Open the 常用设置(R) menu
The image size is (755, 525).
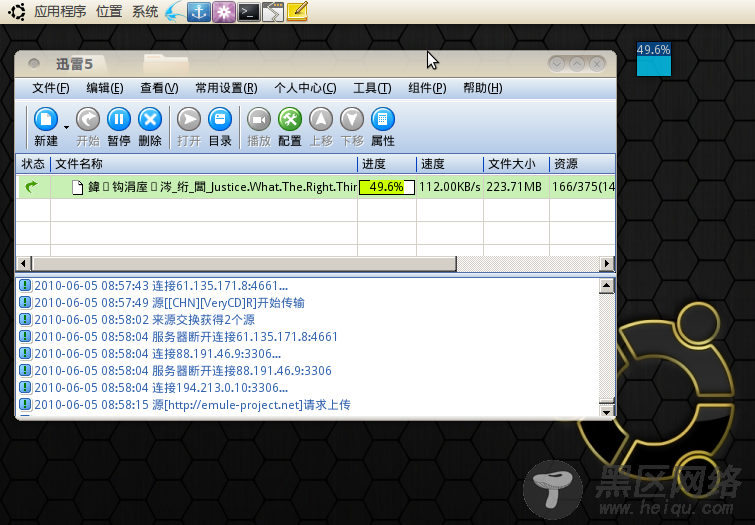[x=226, y=88]
